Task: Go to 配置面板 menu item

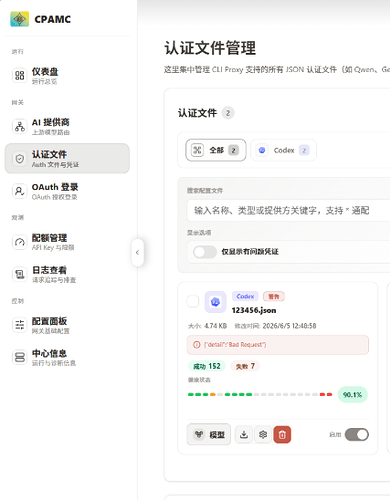Action: click(67, 325)
